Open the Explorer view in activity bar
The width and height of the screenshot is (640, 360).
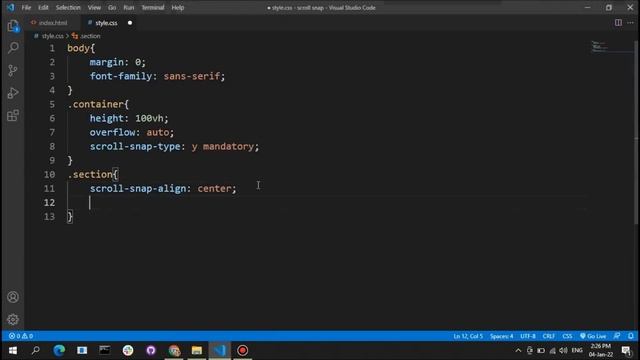point(13,26)
